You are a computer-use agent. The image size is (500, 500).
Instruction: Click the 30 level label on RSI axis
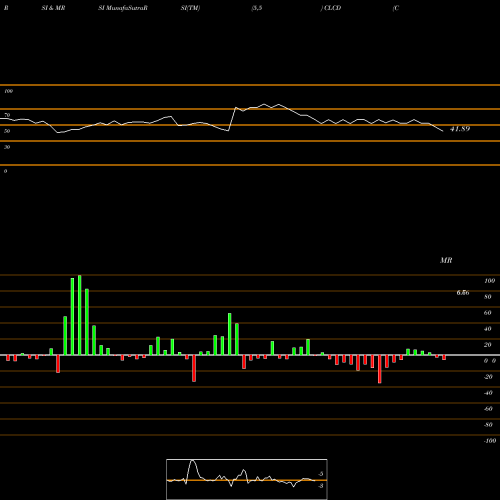pyautogui.click(x=7, y=147)
